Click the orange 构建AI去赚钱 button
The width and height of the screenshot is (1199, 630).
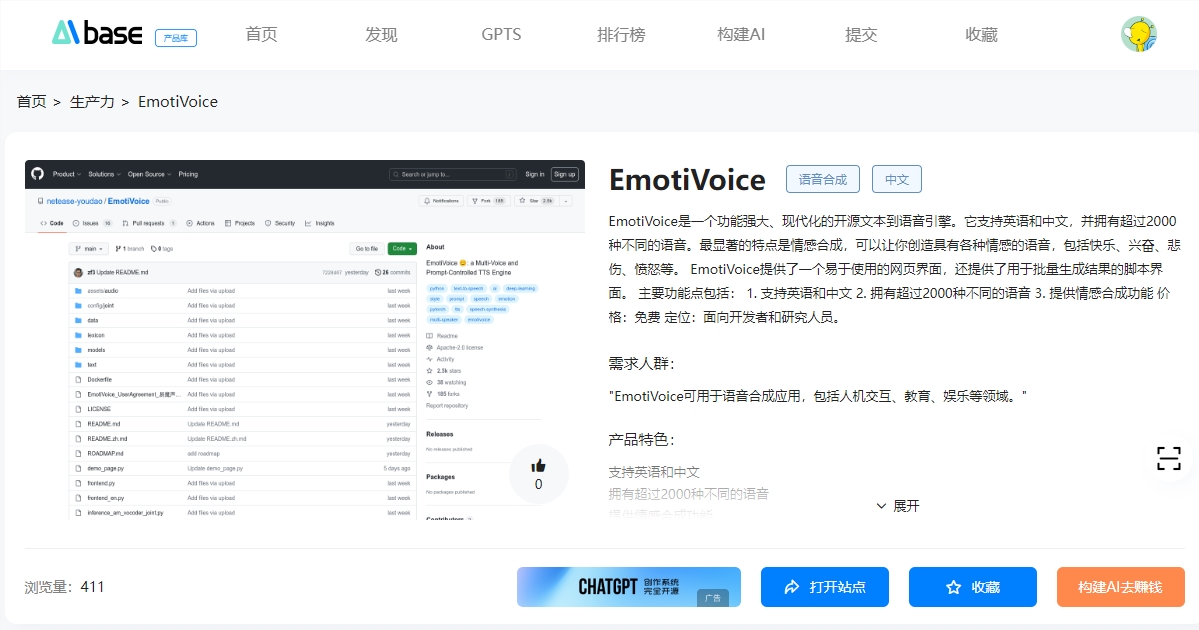pyautogui.click(x=1120, y=587)
